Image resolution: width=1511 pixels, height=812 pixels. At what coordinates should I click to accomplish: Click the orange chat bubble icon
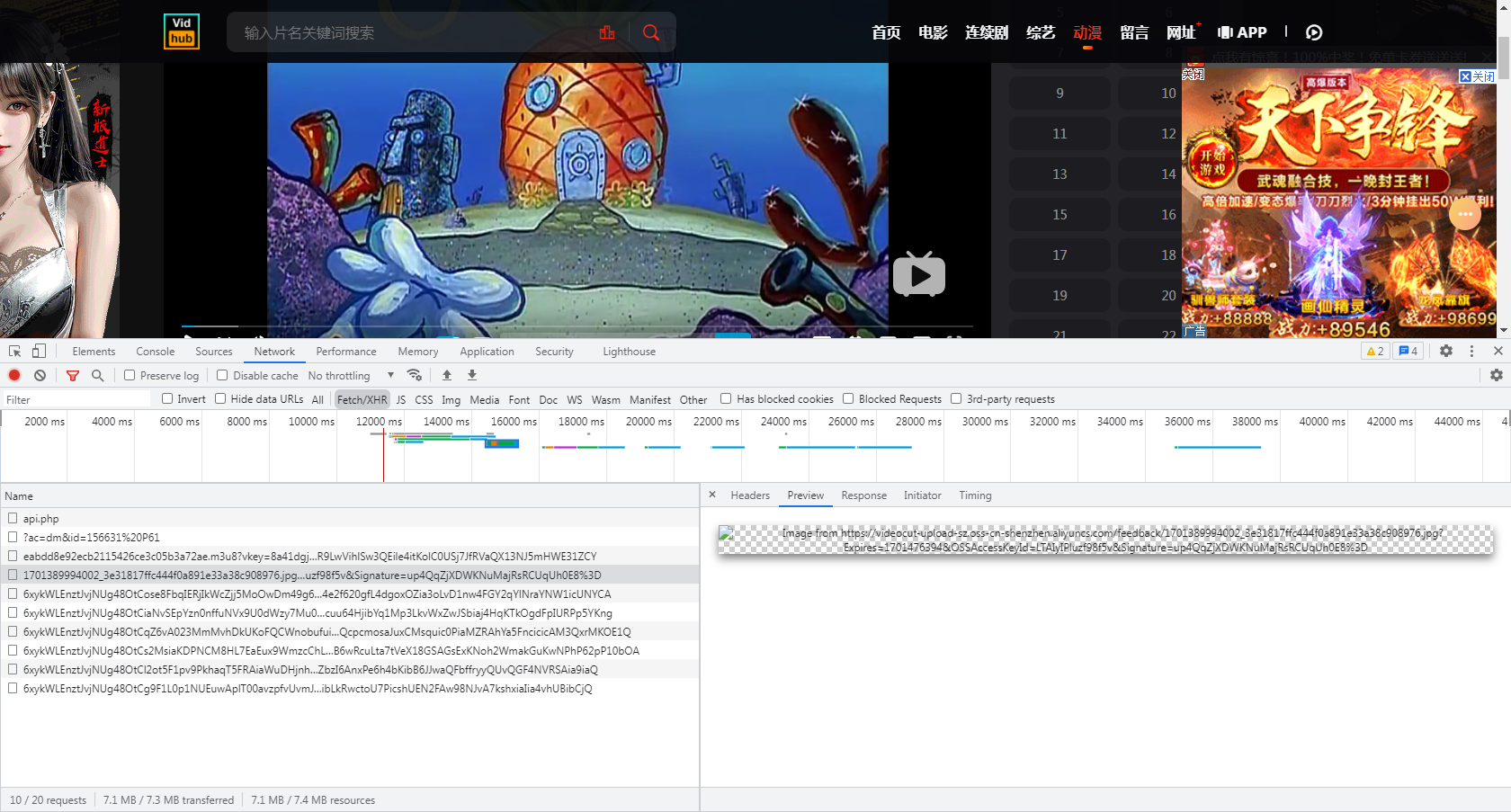tap(1465, 214)
